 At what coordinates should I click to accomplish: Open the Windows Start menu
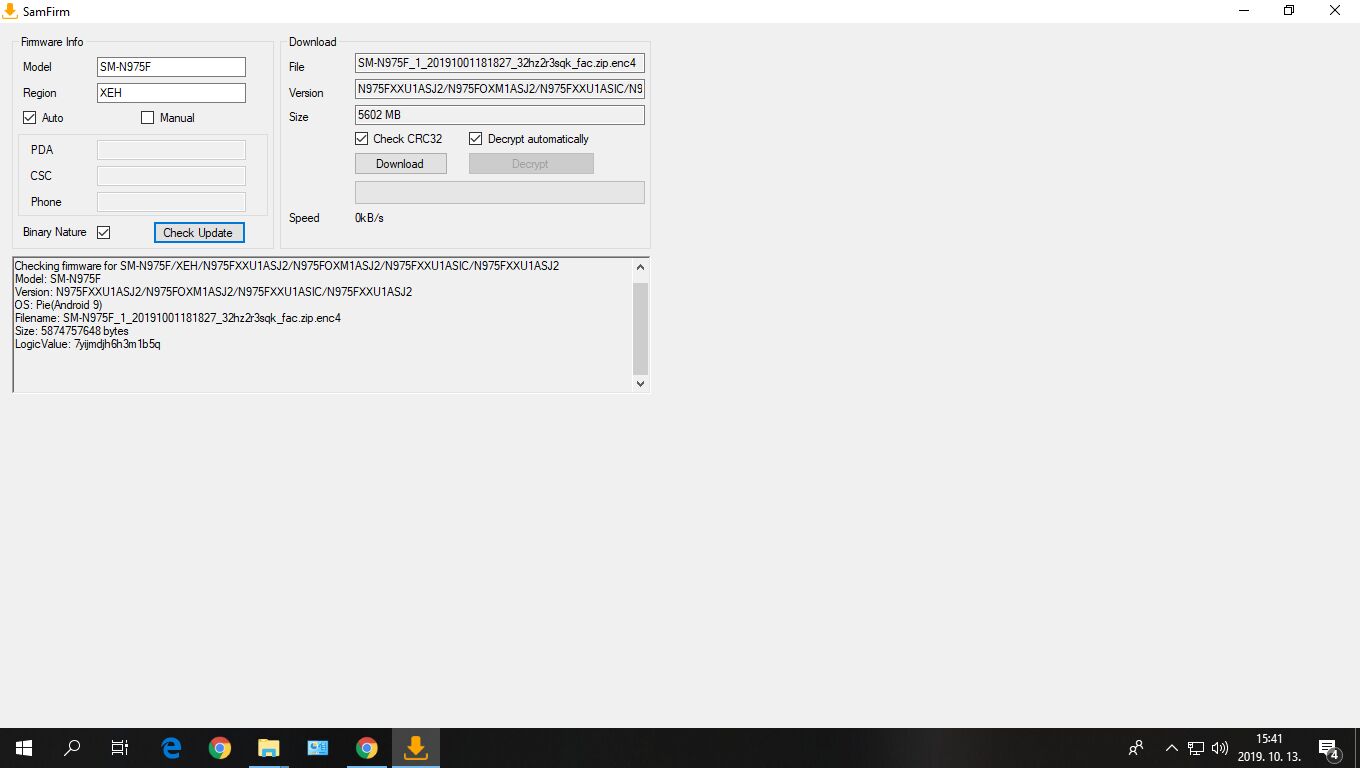23,748
